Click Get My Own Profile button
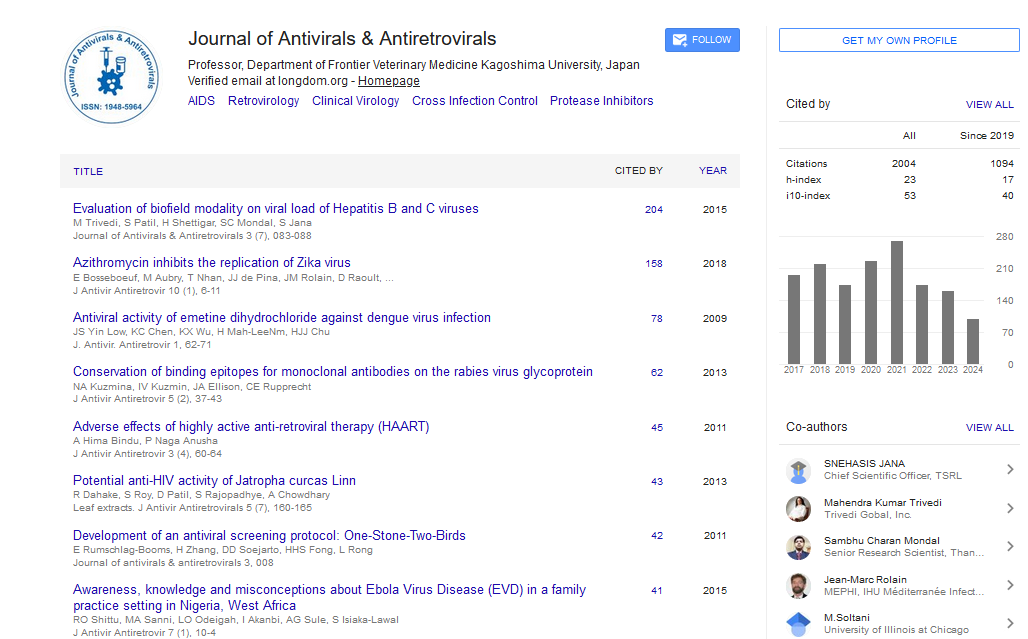The height and width of the screenshot is (639, 1028). pos(899,40)
